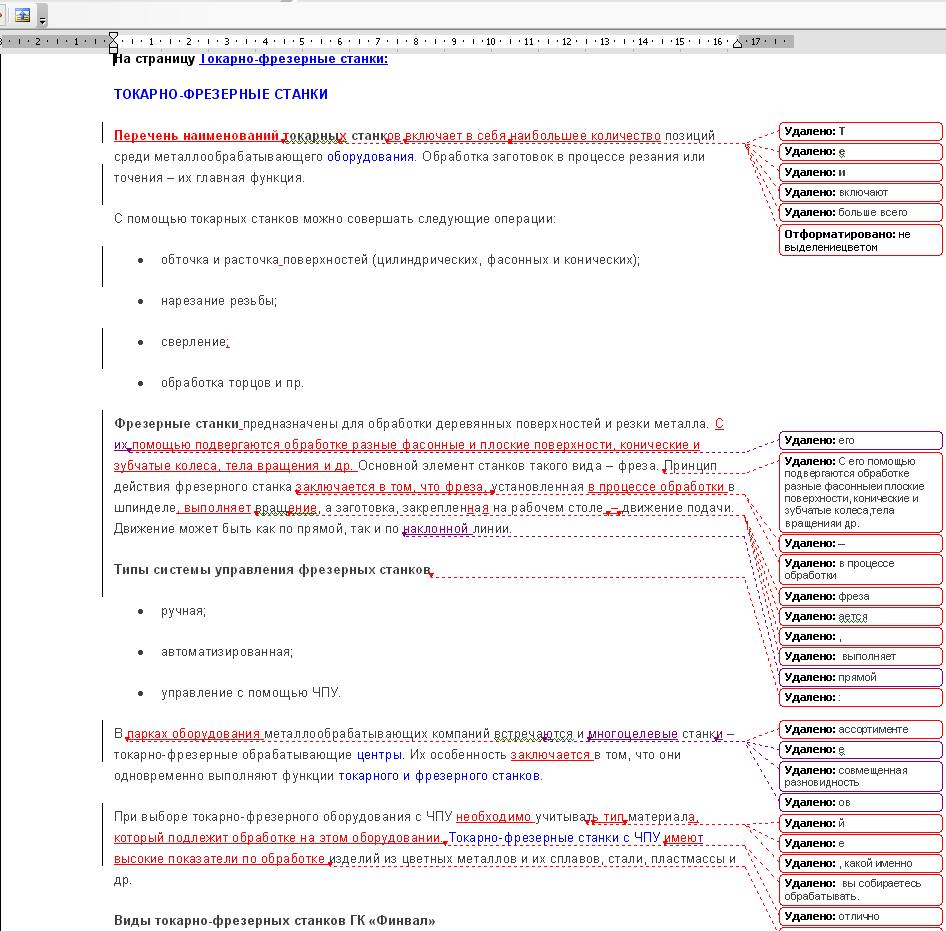The image size is (946, 931).
Task: Click inserted text 'Перечень наименований'
Action: [196, 136]
